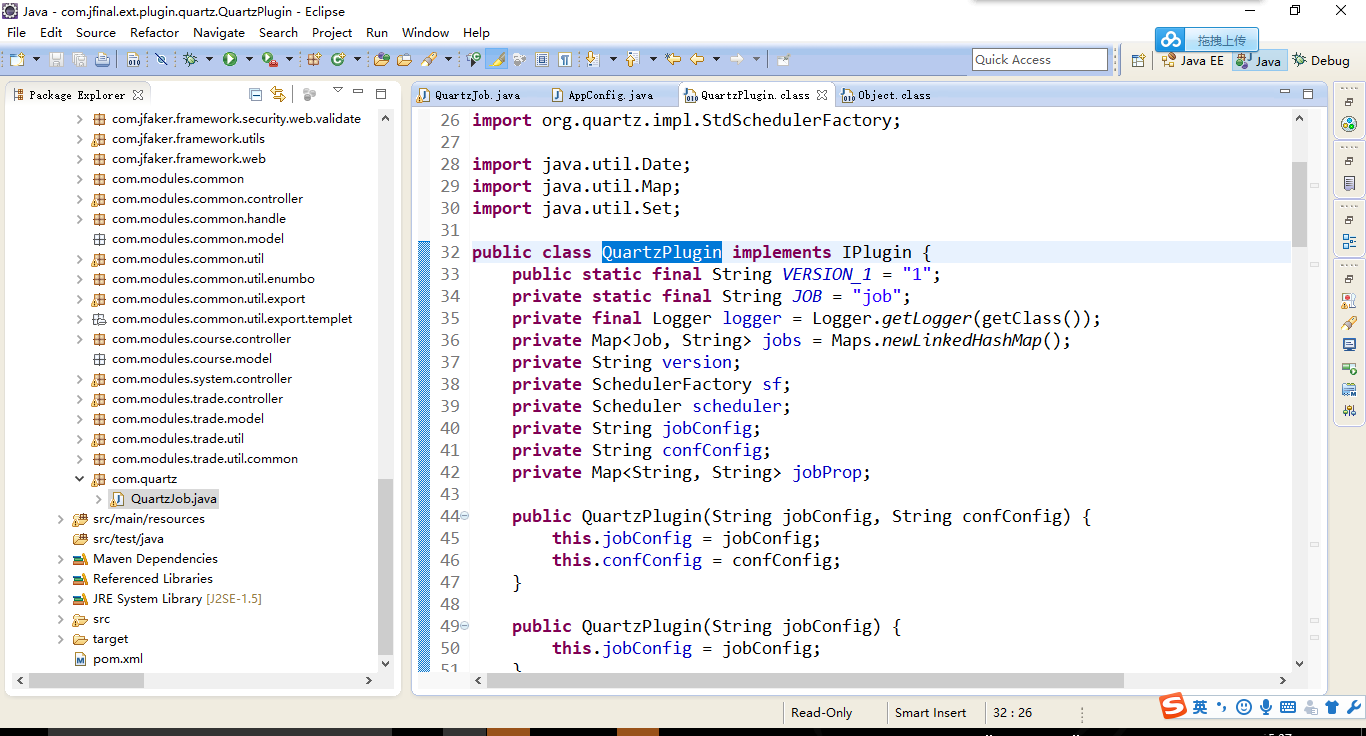Click Collapse All in Package Explorer
1366x736 pixels.
pos(255,95)
